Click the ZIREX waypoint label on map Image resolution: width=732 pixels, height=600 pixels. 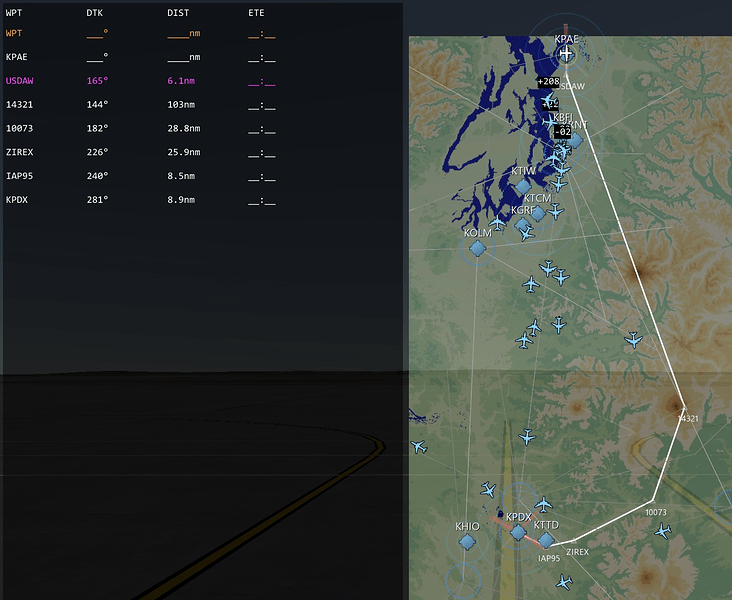click(577, 552)
